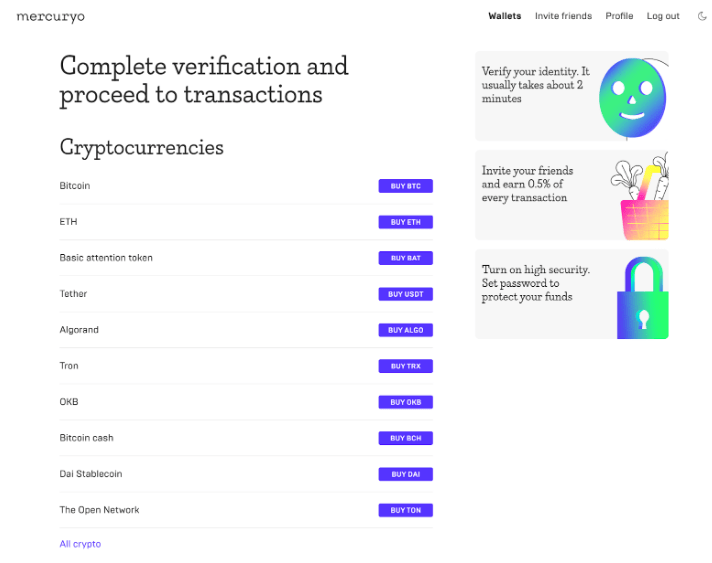Click the BUY ETH button
Screen dimensions: 712x563
[405, 222]
